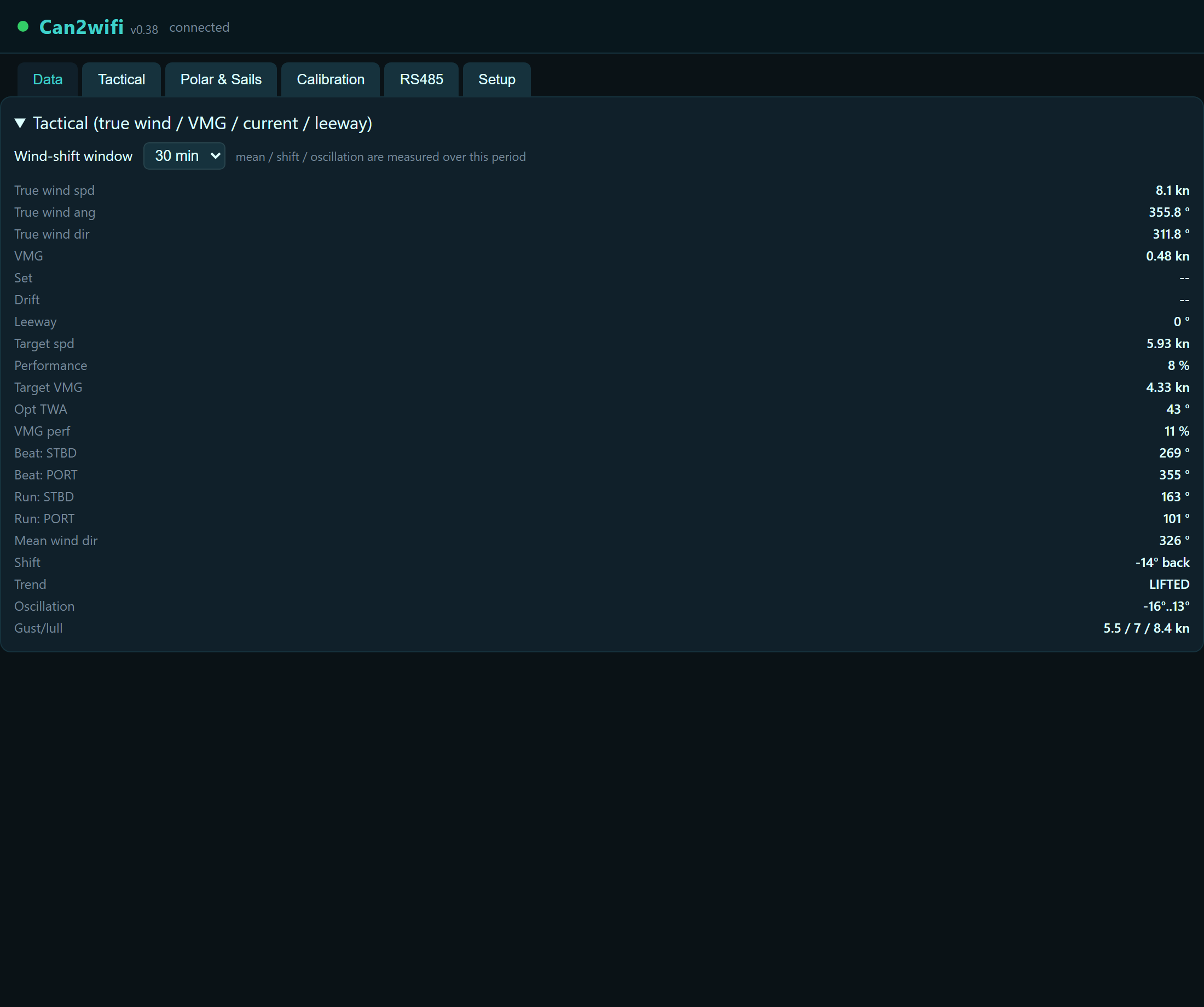The image size is (1204, 1007).
Task: Open the RS485 tab
Action: (x=421, y=79)
